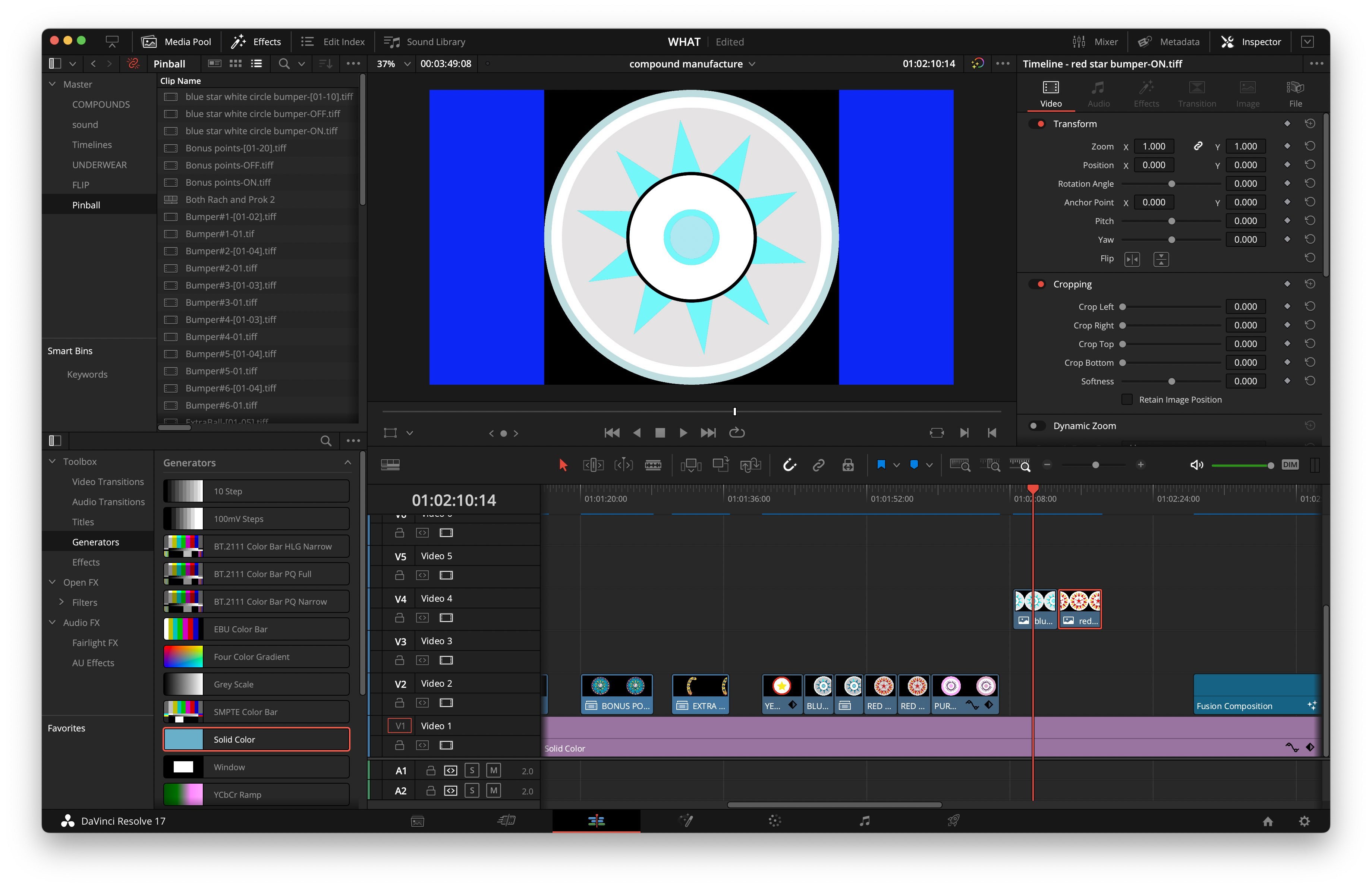Search the media pool with magnifier

pyautogui.click(x=284, y=63)
